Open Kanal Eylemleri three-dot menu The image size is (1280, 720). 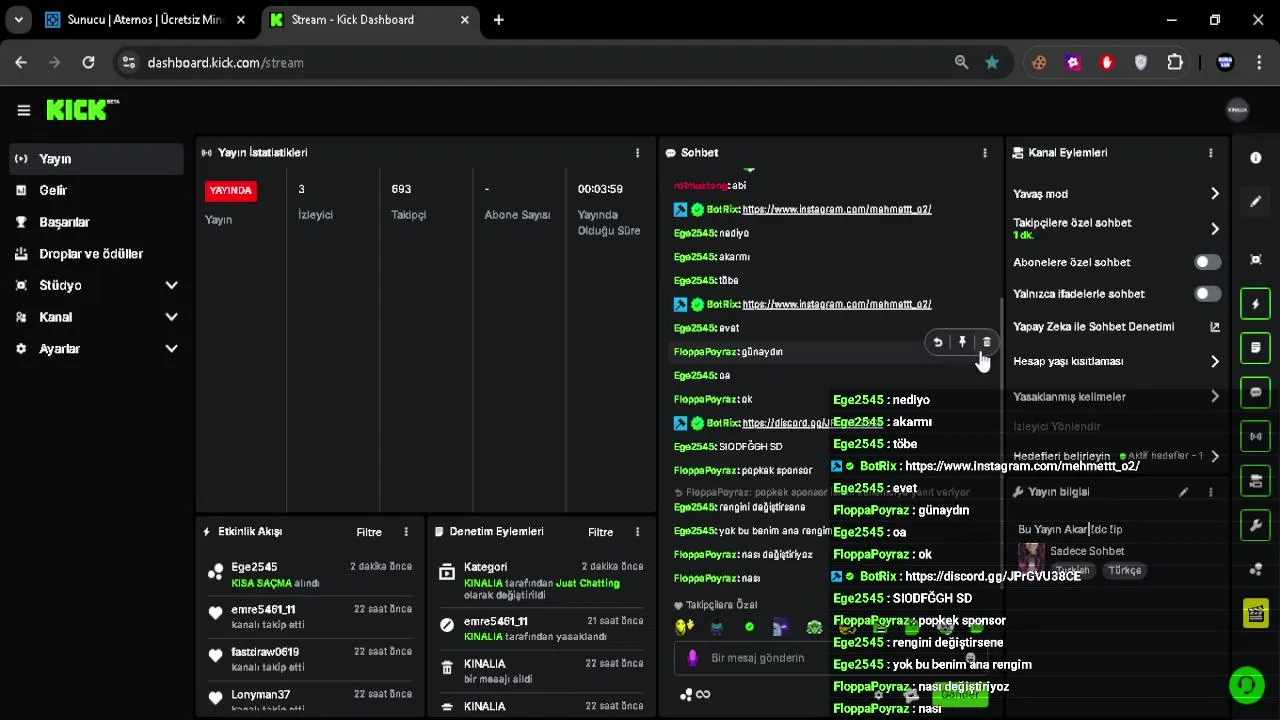click(1210, 153)
